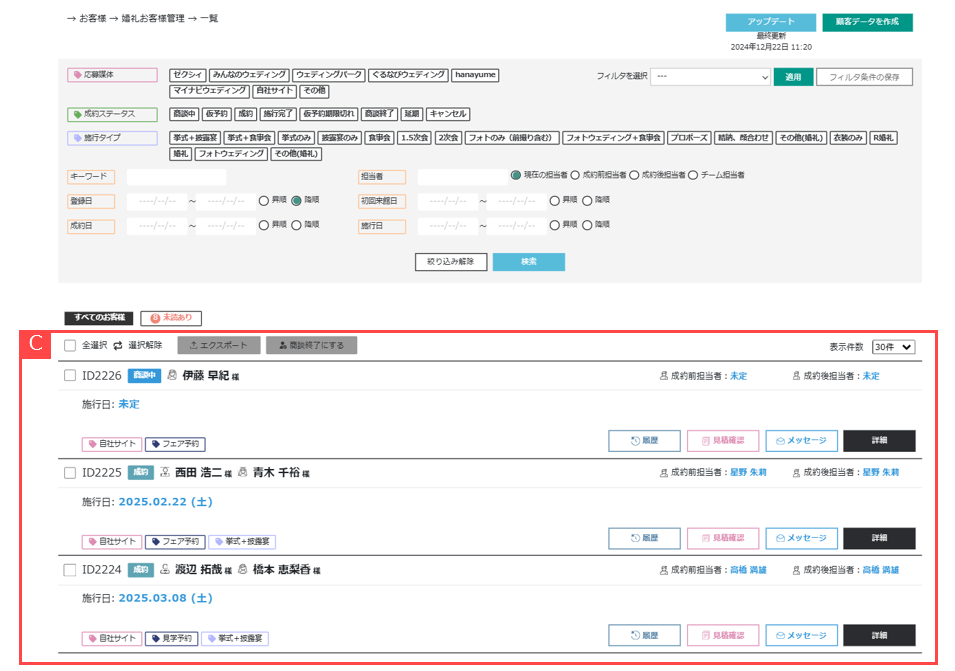Open メッセージ envelope button for ID2225

801,538
